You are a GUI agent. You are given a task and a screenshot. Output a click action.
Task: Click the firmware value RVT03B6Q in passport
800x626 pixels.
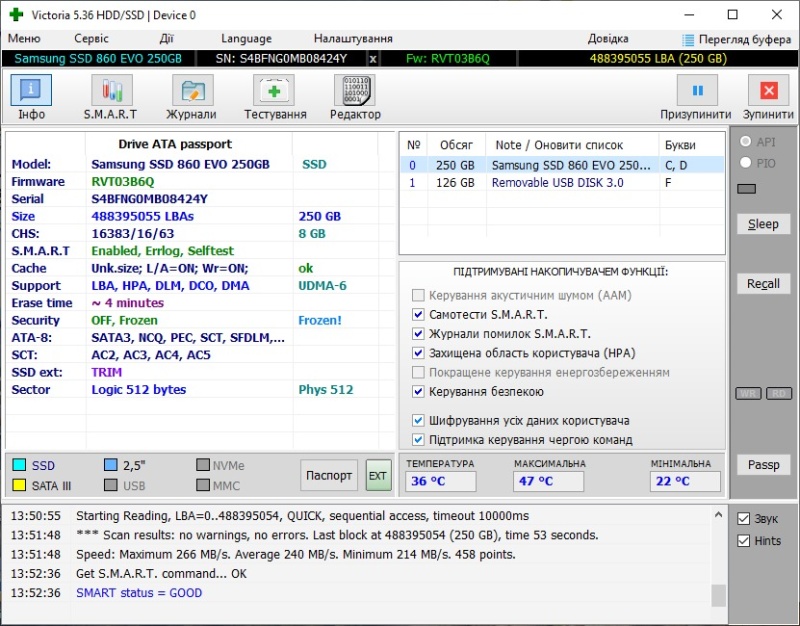pos(122,182)
